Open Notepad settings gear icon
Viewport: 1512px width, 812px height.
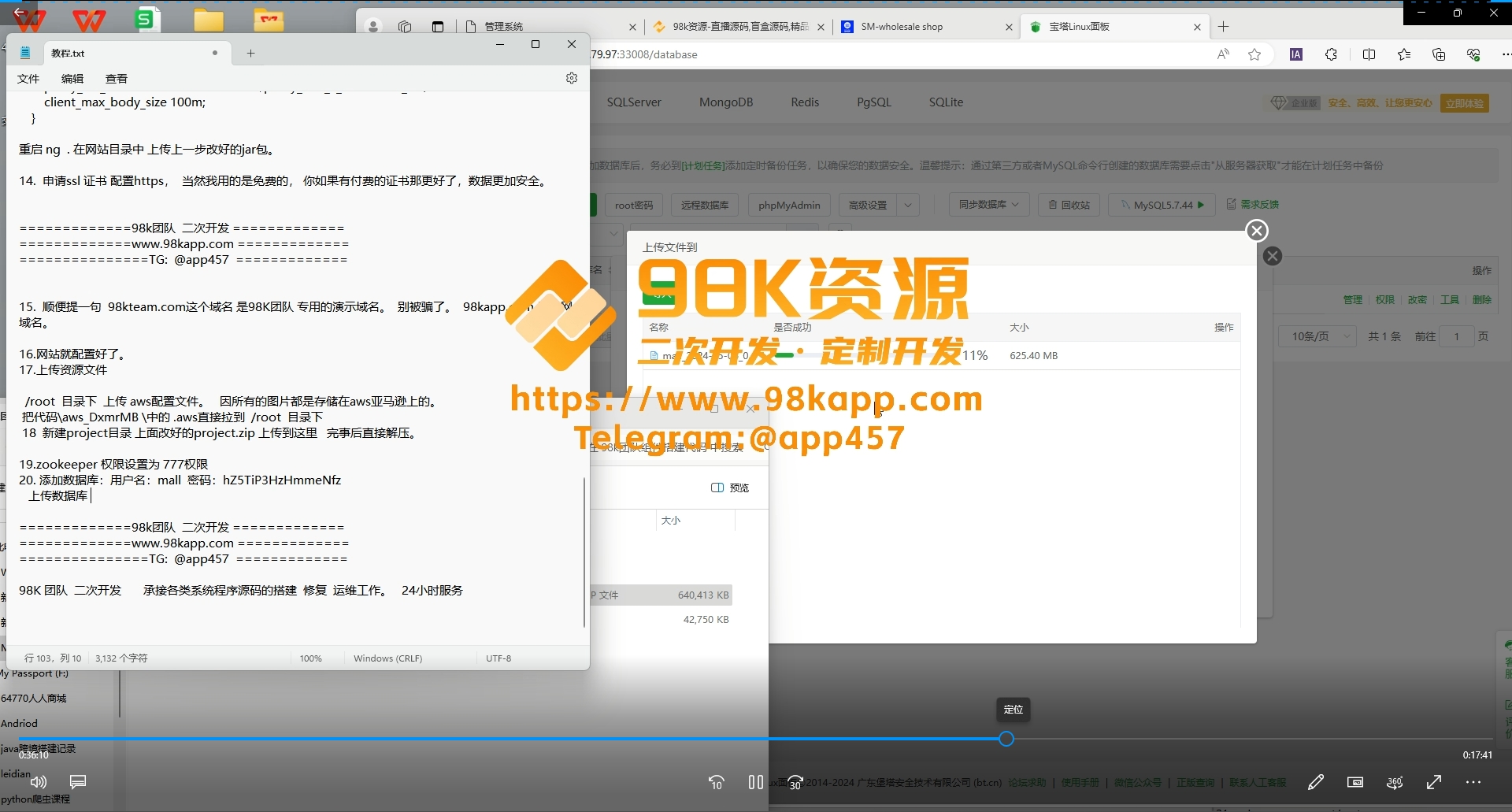click(x=572, y=78)
